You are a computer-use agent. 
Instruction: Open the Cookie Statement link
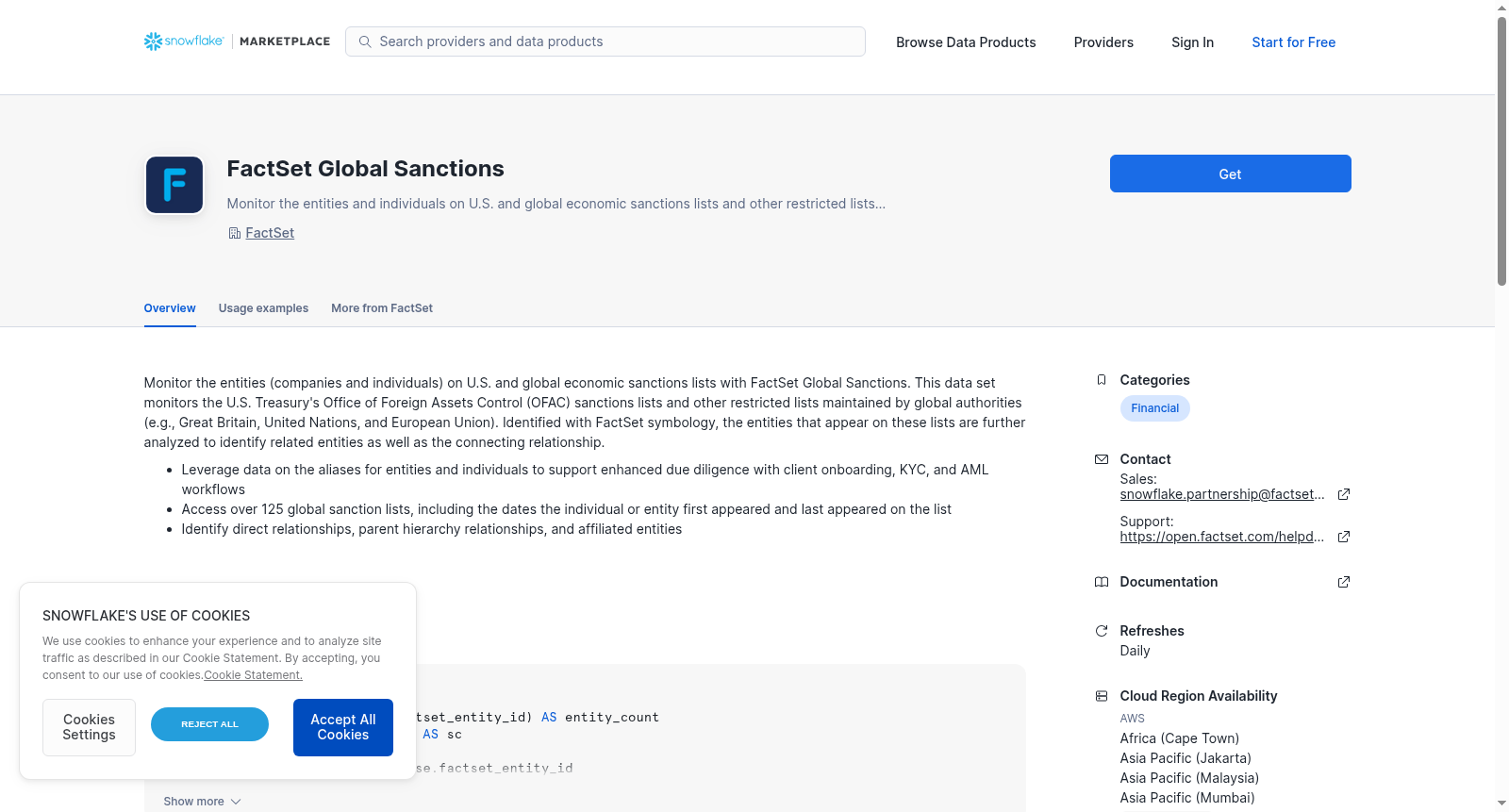pyautogui.click(x=253, y=675)
